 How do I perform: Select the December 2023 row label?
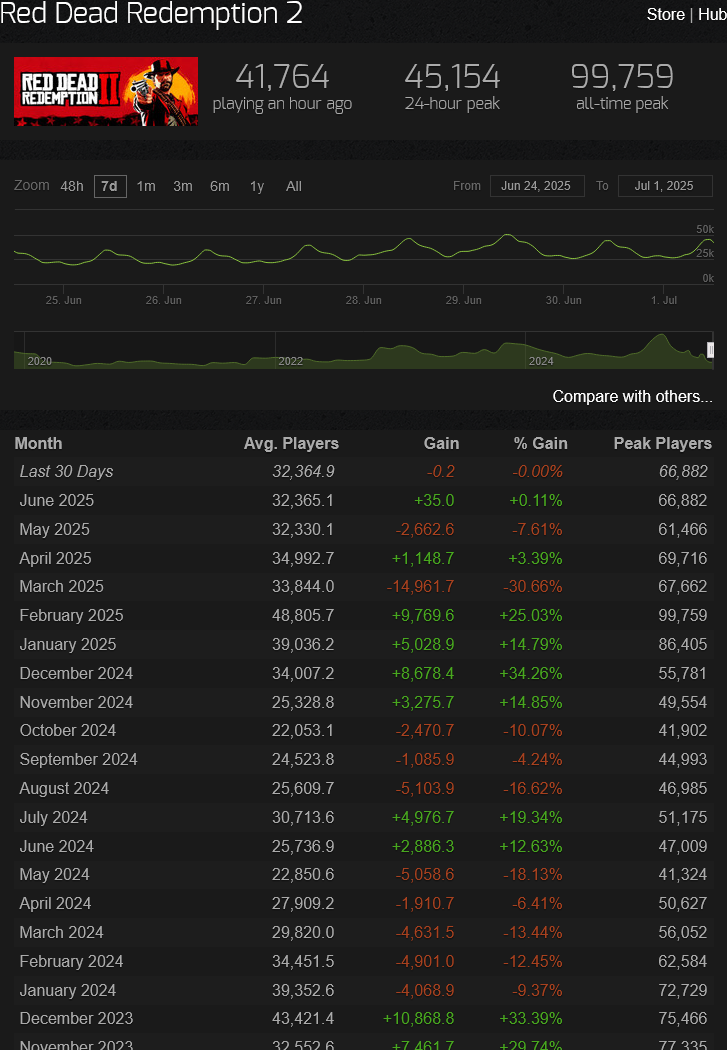(76, 1018)
